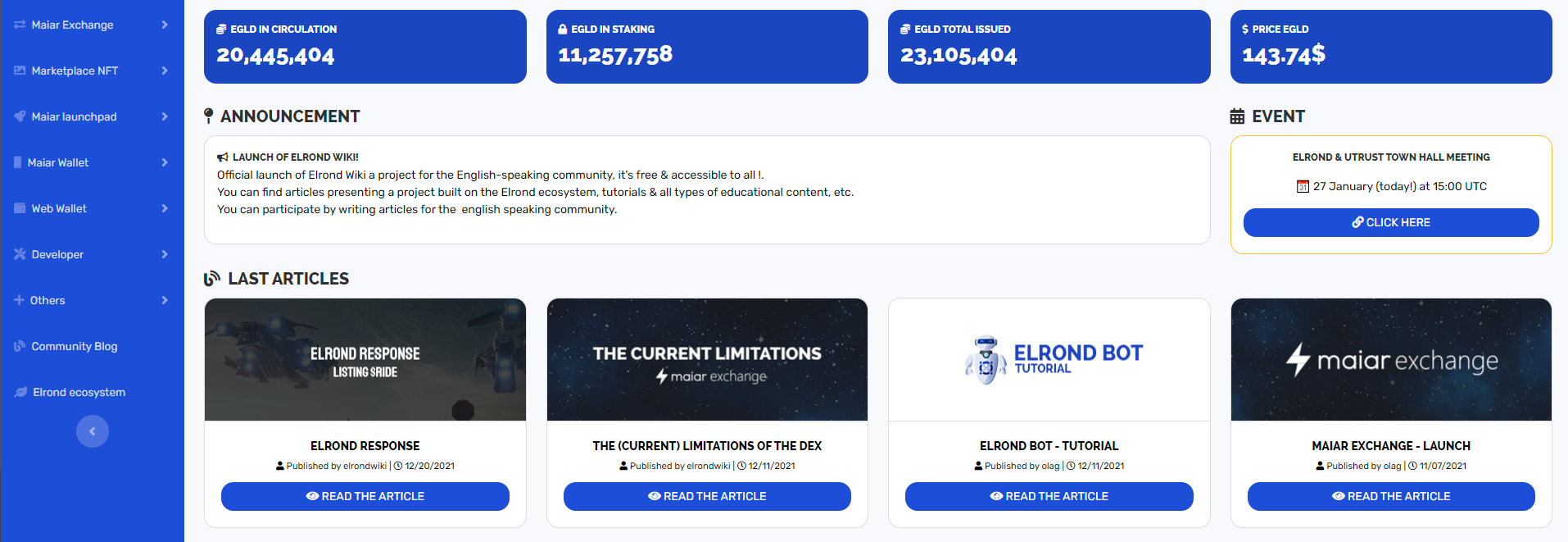Open the Maiar Exchange launch article thumbnail
The width and height of the screenshot is (1568, 542).
1391,359
